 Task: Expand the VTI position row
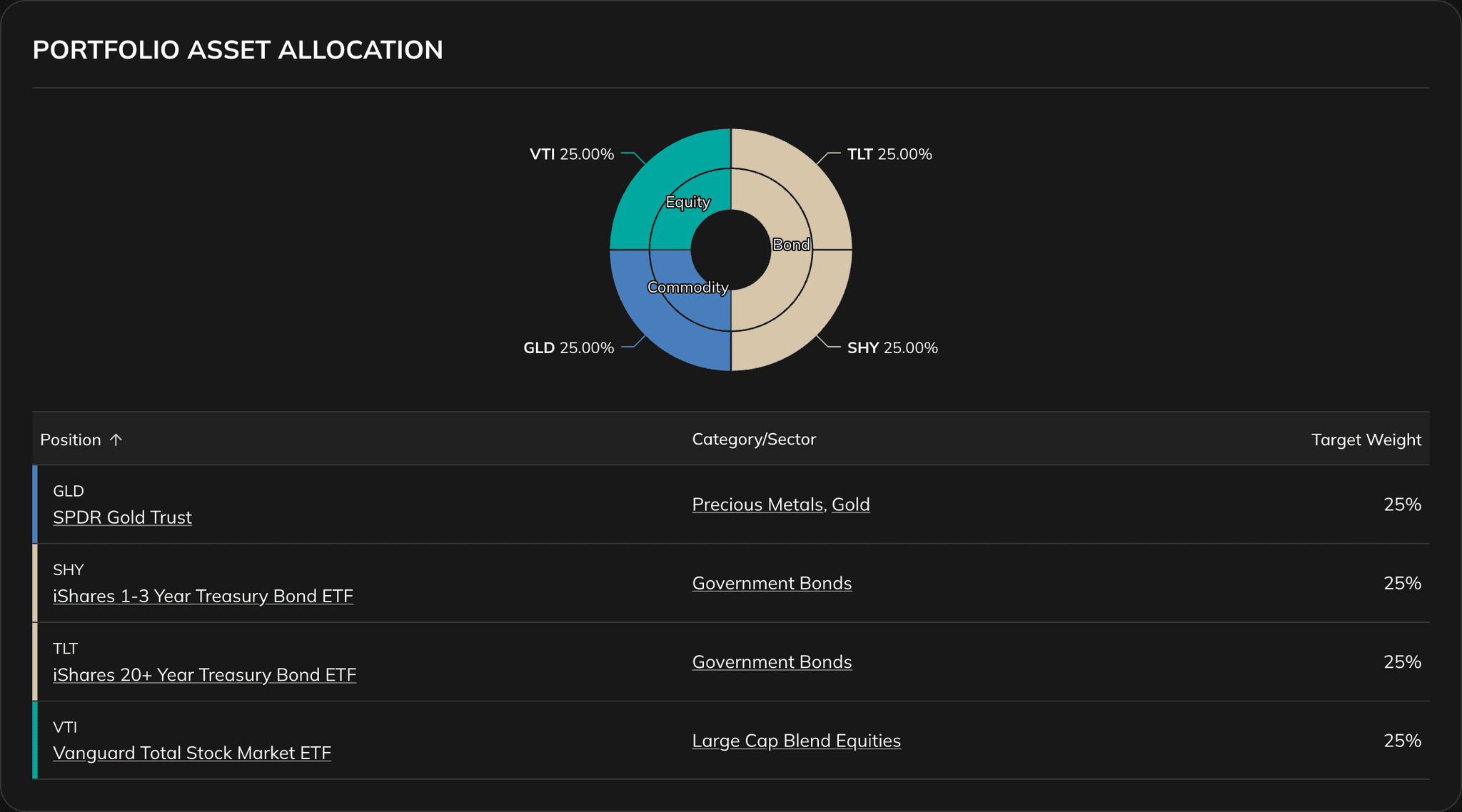(428, 739)
